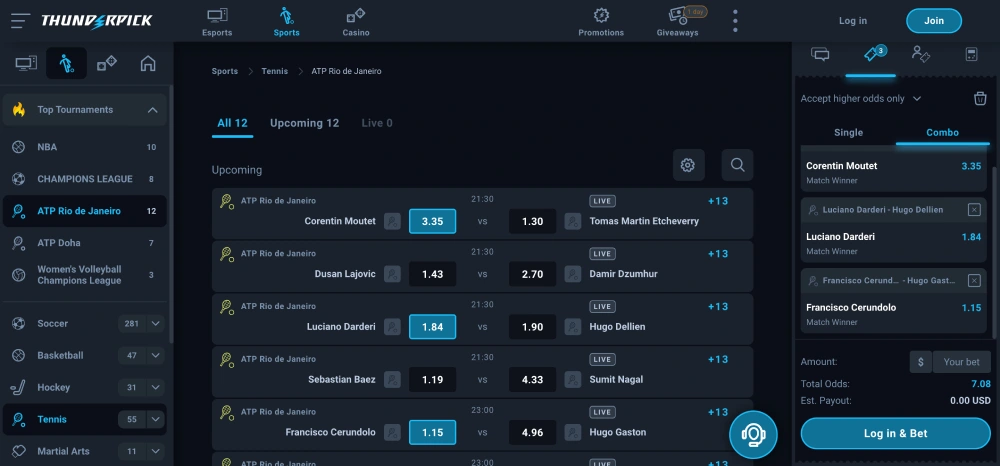Select Dusan Lajovic 1.43 odds

432,274
